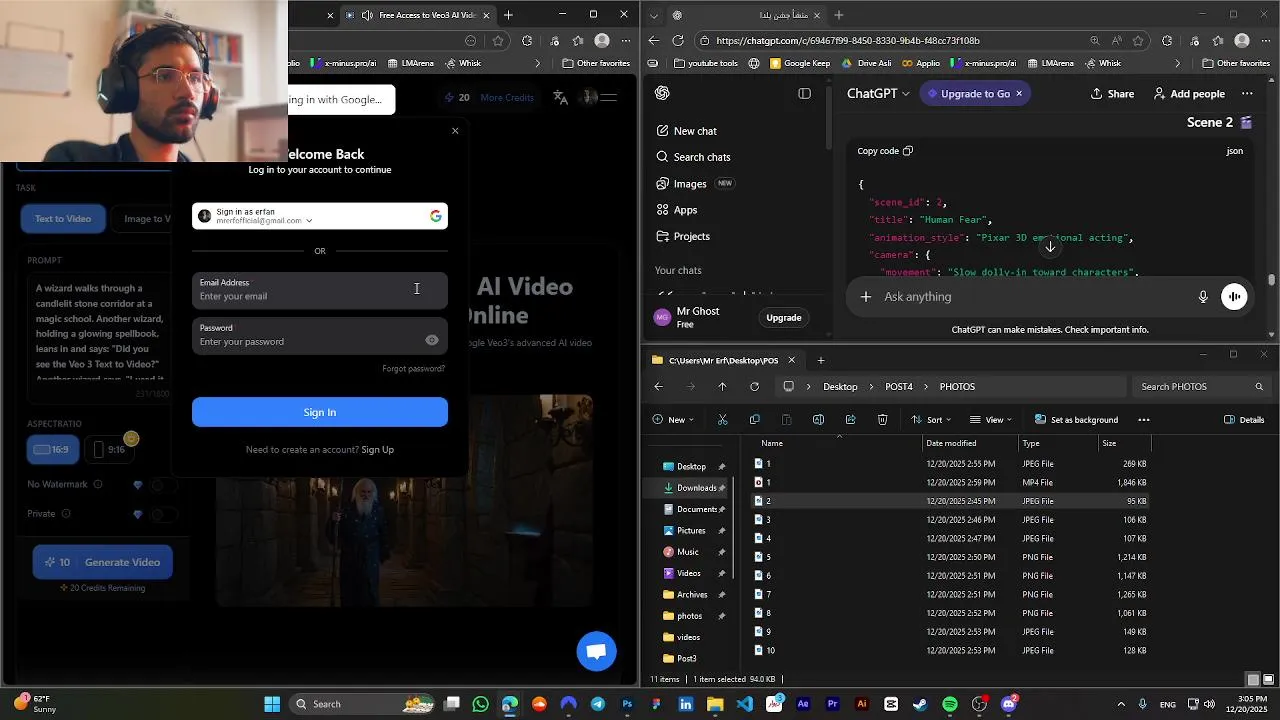Image resolution: width=1280 pixels, height=720 pixels.
Task: Open Search chats in ChatGPT sidebar
Action: click(693, 157)
